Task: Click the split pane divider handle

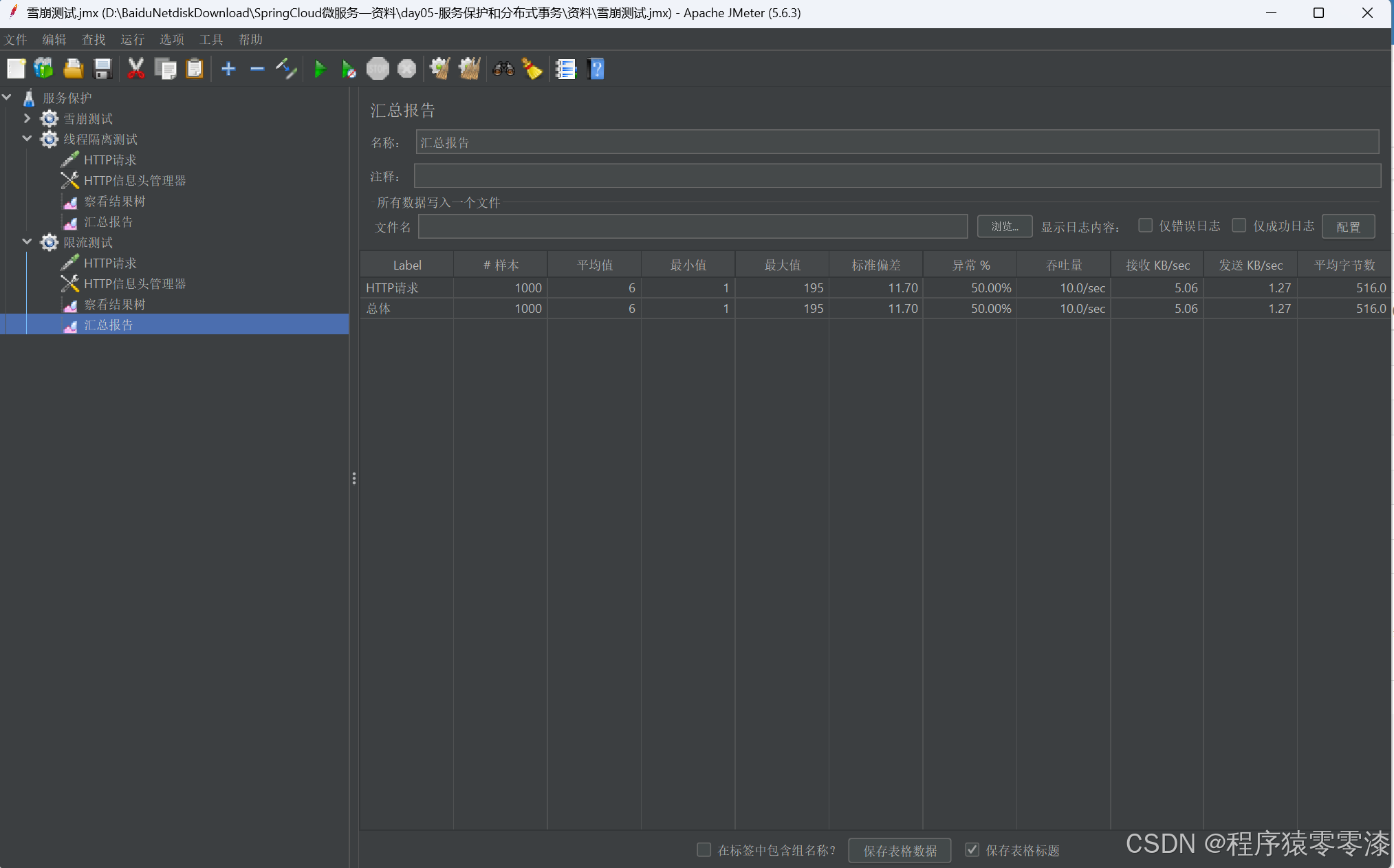Action: coord(354,478)
